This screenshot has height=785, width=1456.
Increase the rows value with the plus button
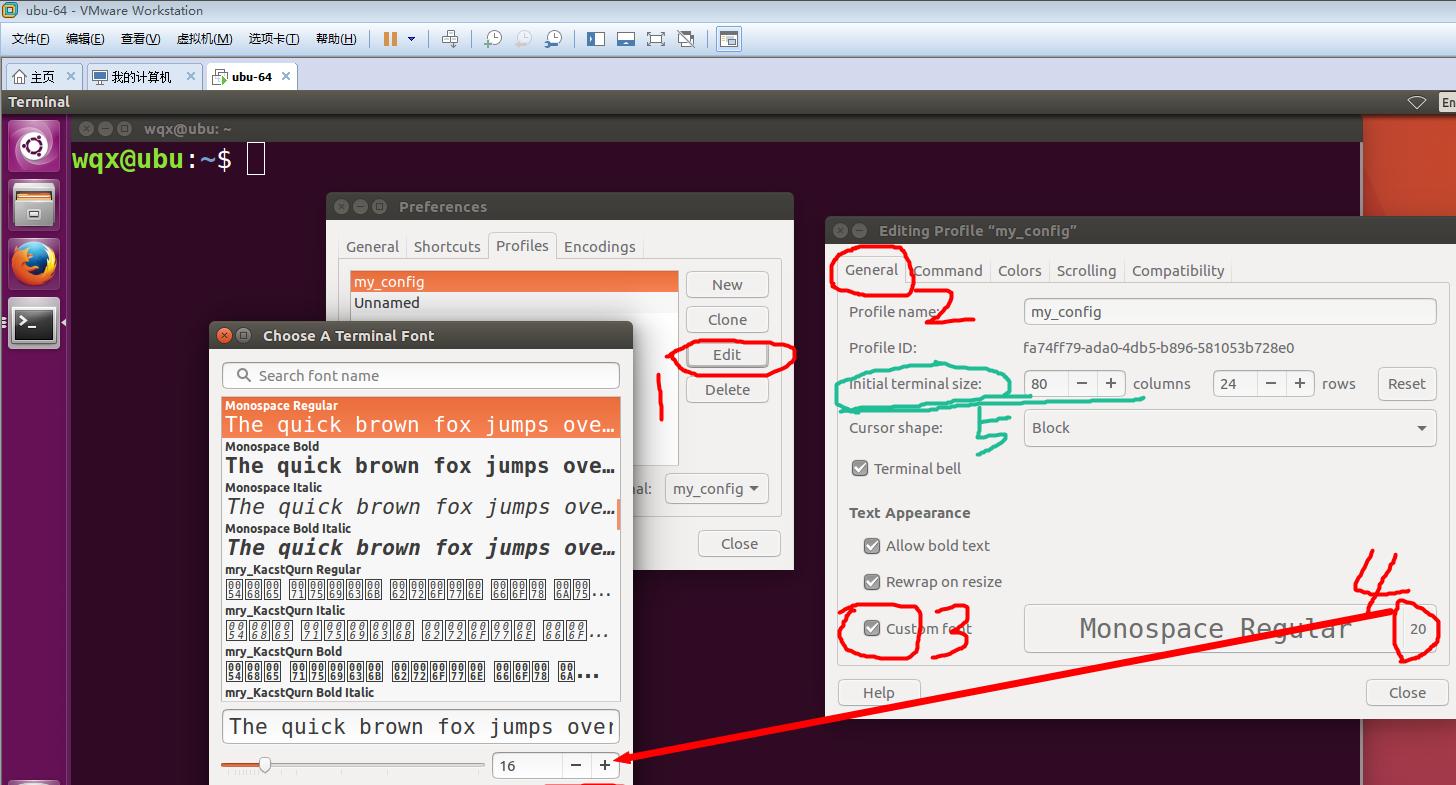click(x=1300, y=384)
